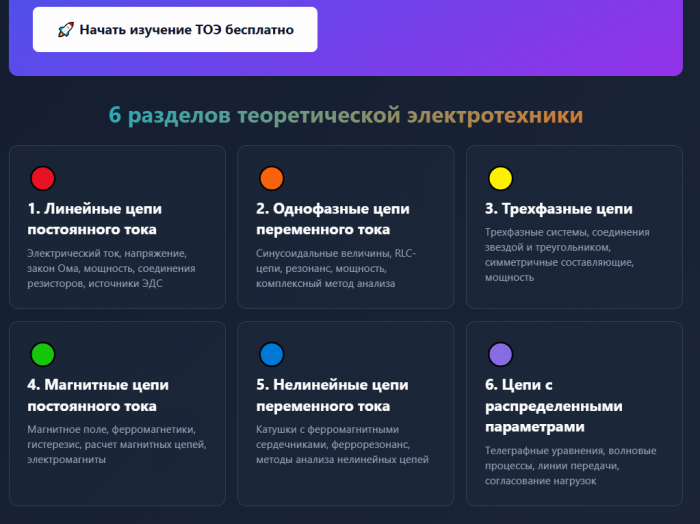Click the yellow circle icon for three-phase circuits
The height and width of the screenshot is (524, 700).
pos(500,179)
